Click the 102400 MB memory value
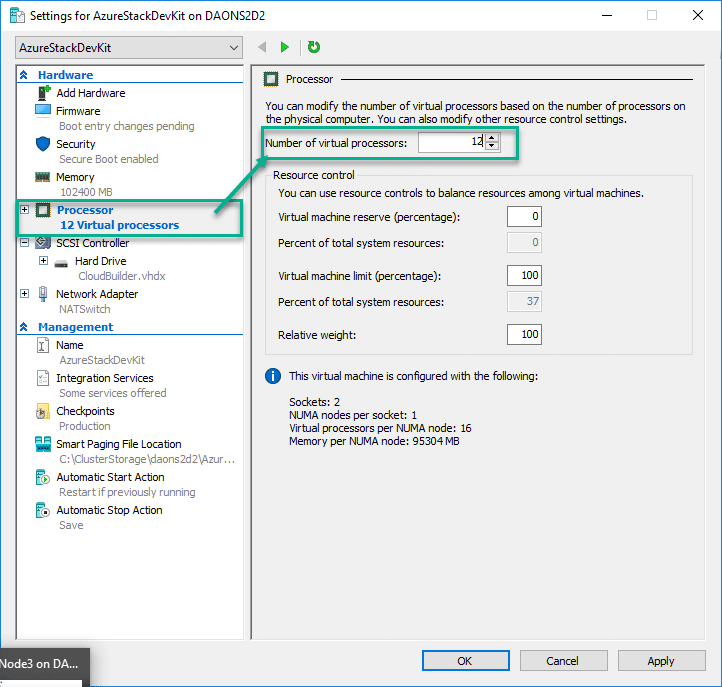This screenshot has width=722, height=687. [86, 192]
